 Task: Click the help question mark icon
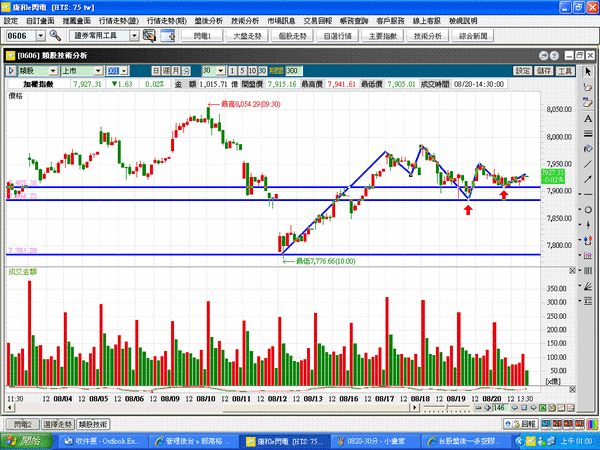[x=554, y=56]
